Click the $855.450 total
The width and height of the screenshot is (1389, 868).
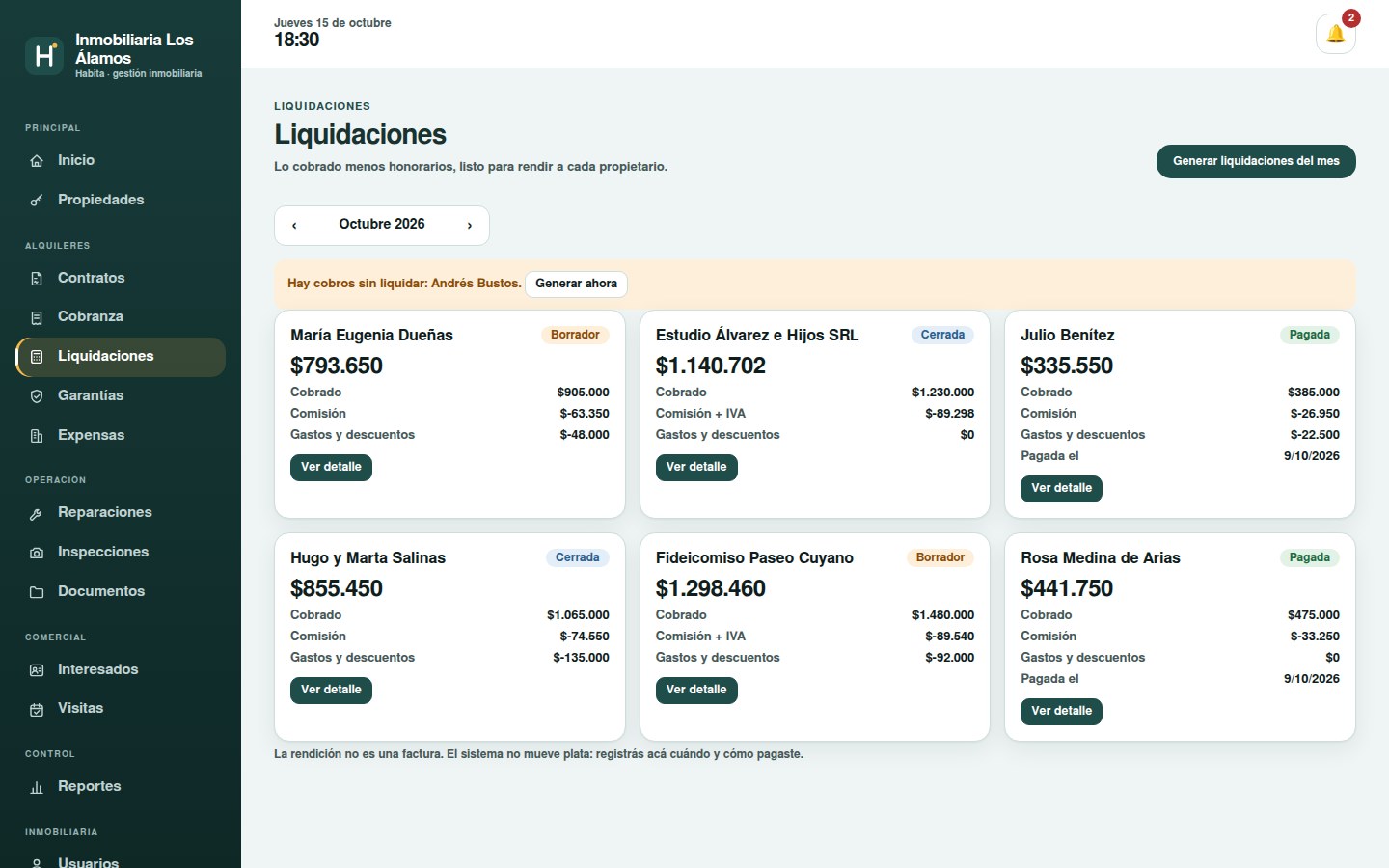pyautogui.click(x=337, y=588)
